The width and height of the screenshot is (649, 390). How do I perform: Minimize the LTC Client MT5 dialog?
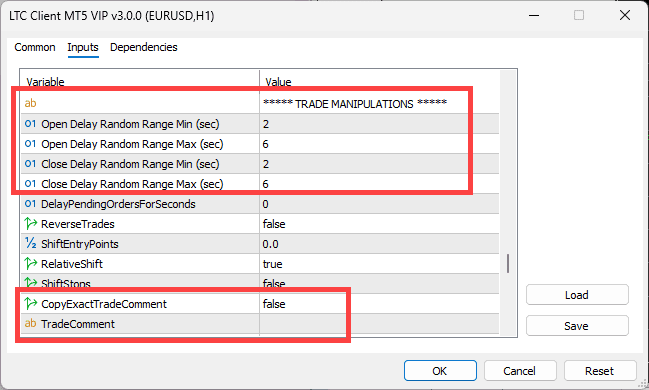tap(534, 15)
